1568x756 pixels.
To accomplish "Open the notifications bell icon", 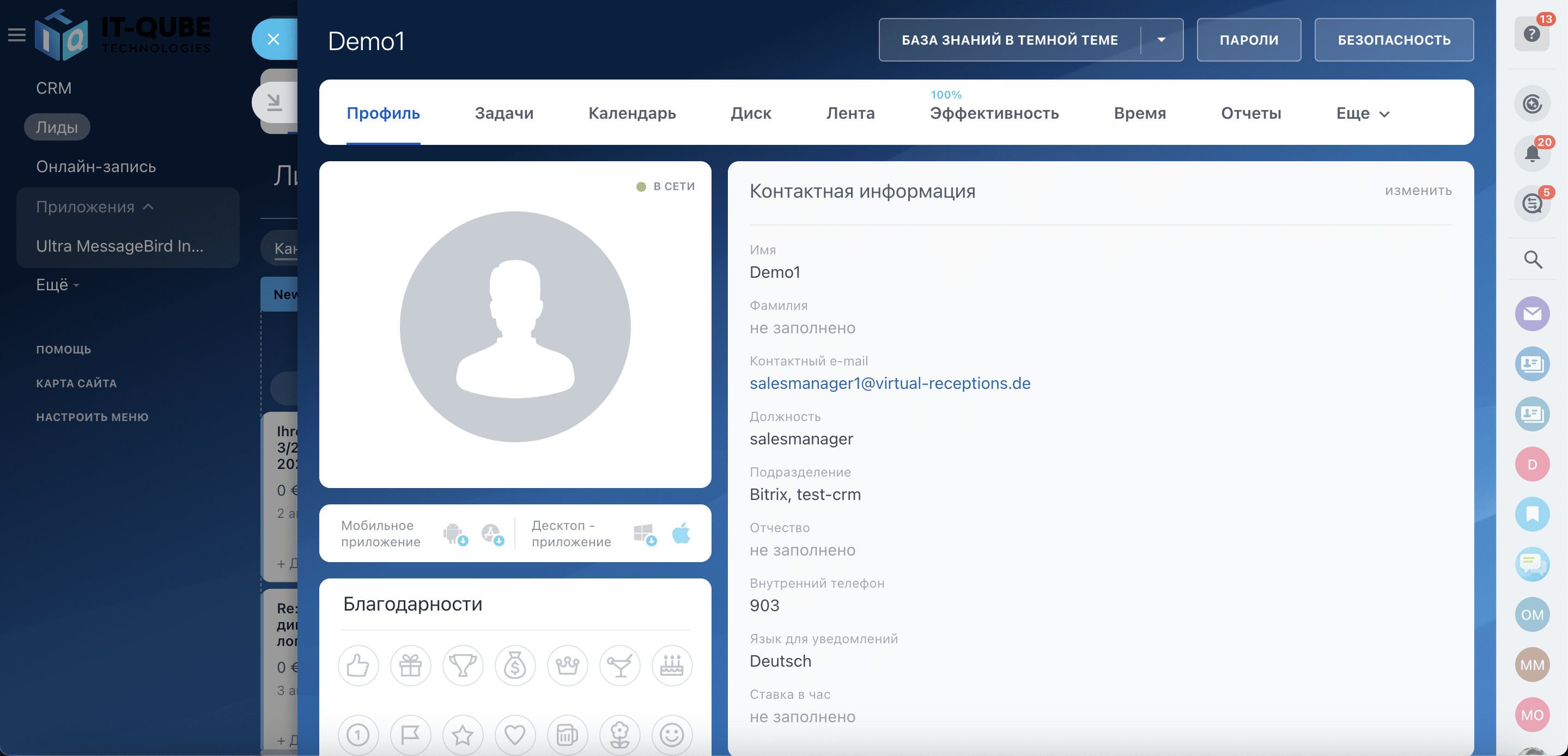I will [1531, 153].
